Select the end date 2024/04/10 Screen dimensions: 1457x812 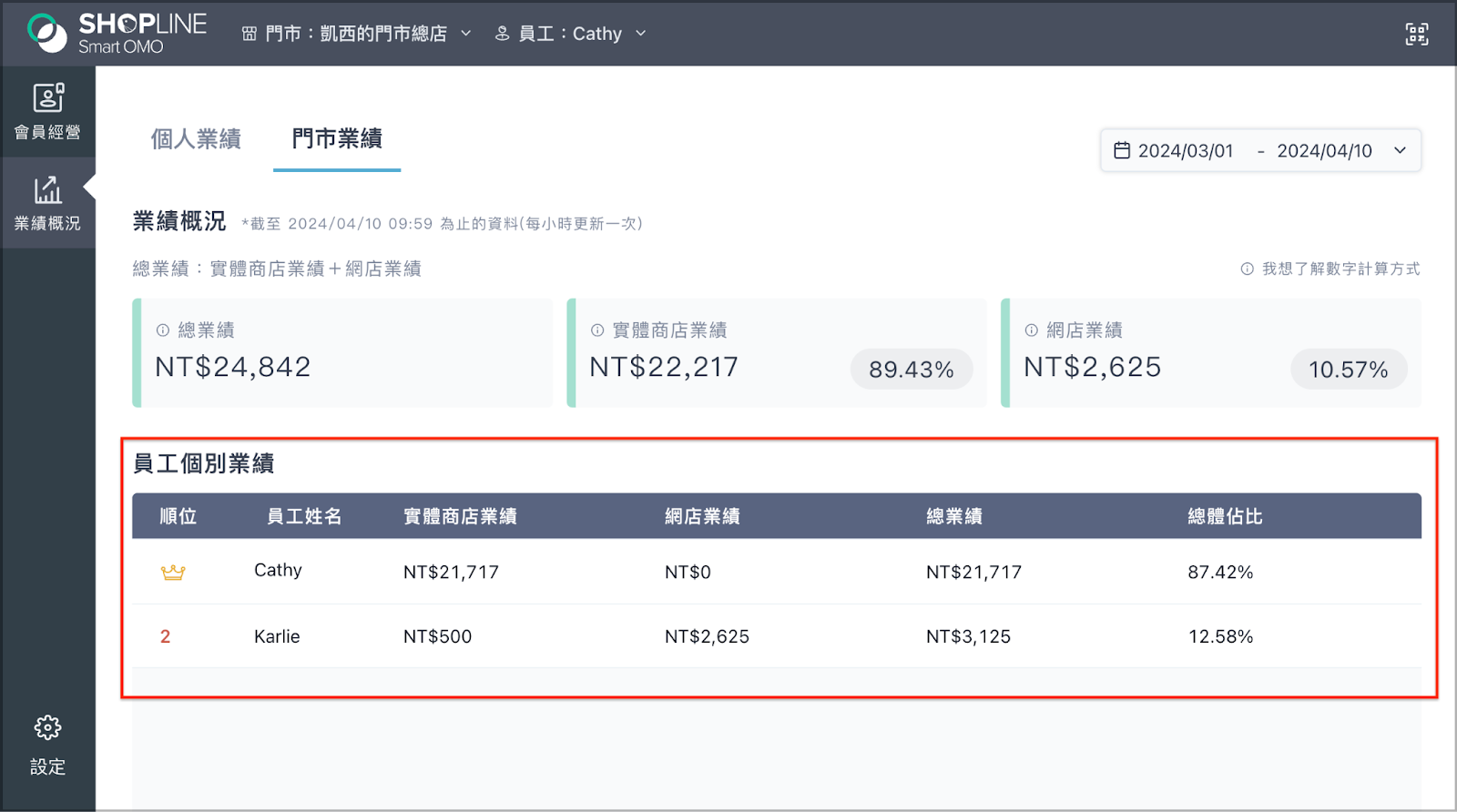point(1324,151)
